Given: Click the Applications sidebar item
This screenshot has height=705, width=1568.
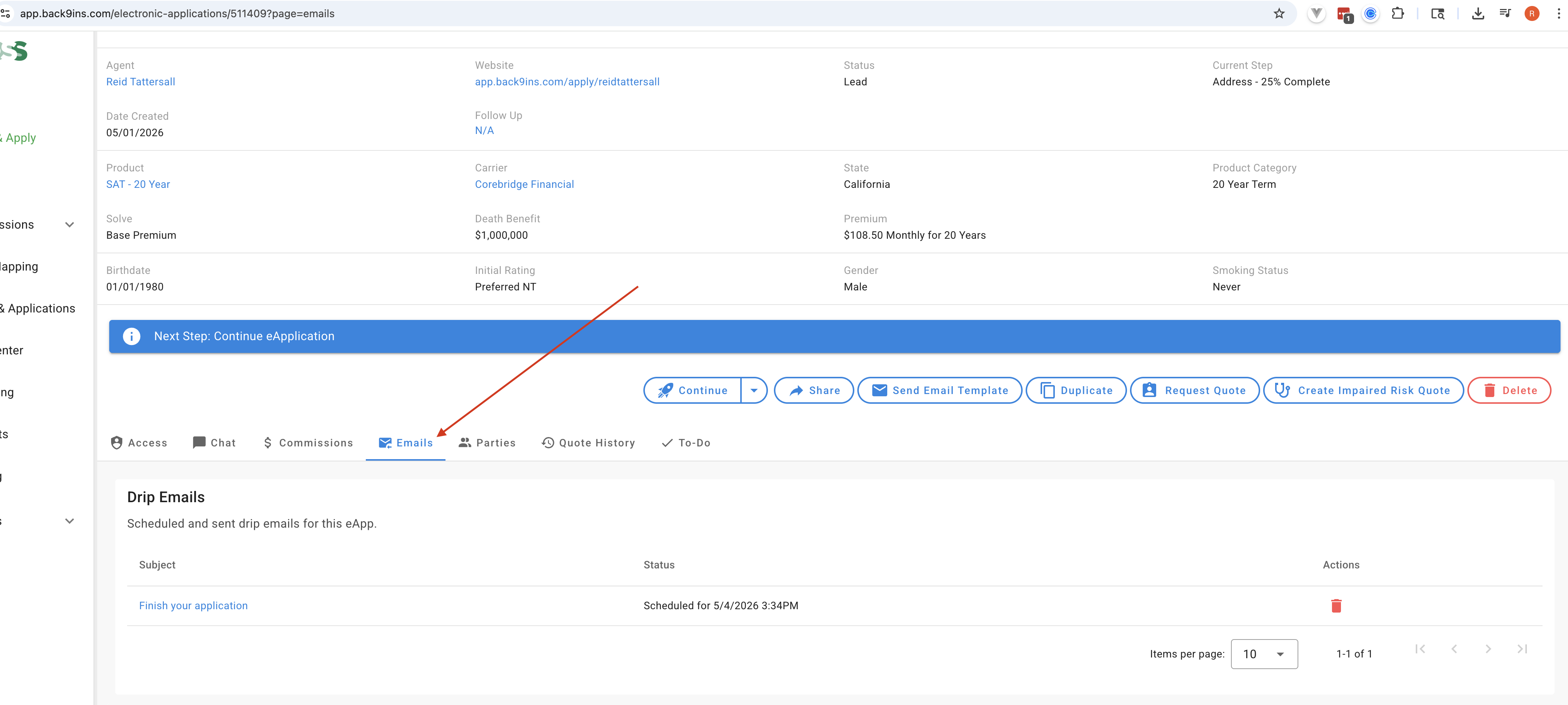Looking at the screenshot, I should (x=38, y=308).
